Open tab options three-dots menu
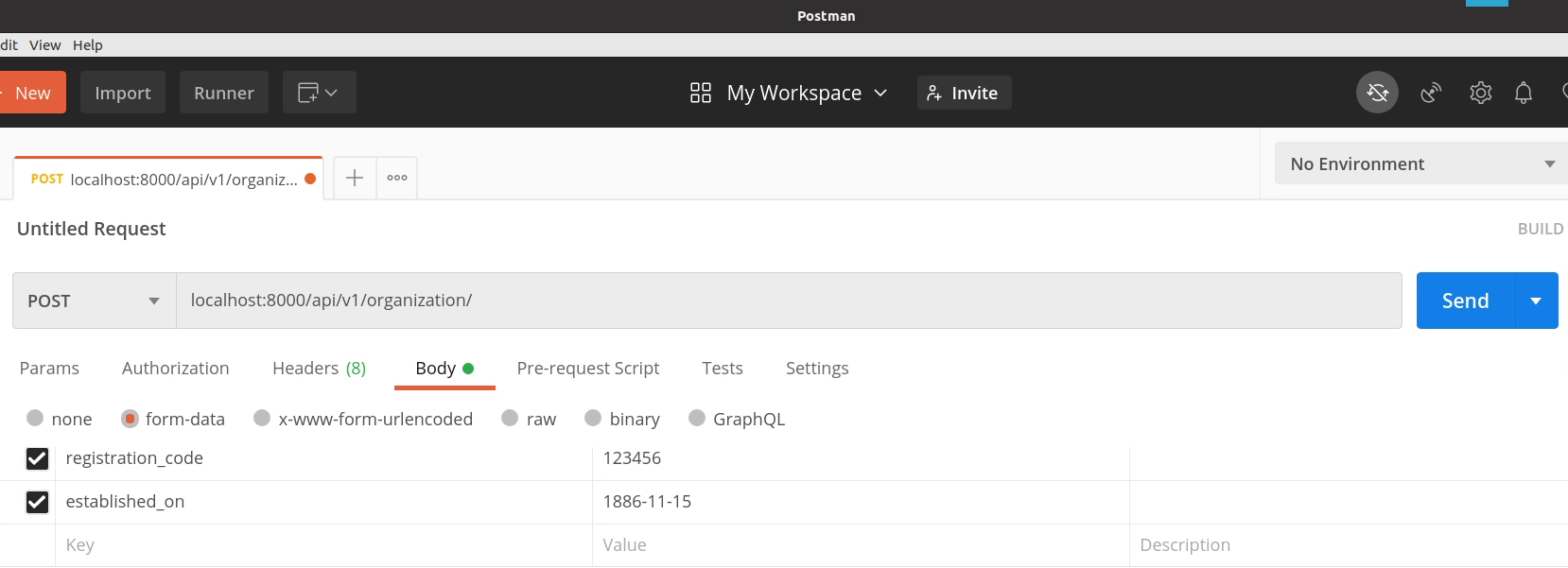This screenshot has width=1568, height=568. [397, 178]
